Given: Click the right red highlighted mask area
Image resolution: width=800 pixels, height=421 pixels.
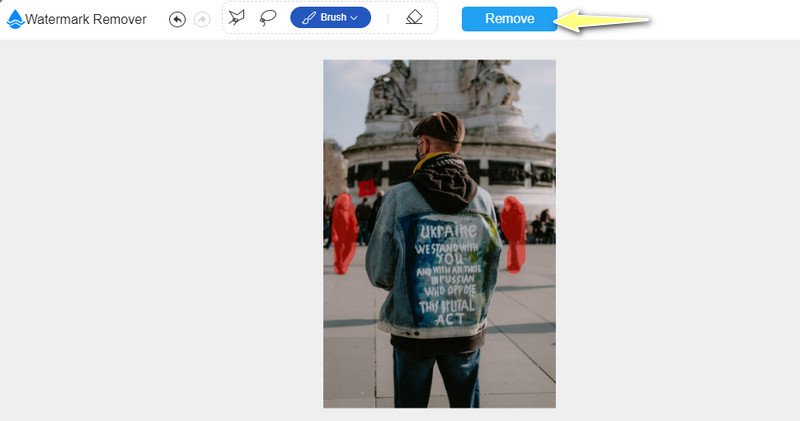Looking at the screenshot, I should pyautogui.click(x=513, y=233).
